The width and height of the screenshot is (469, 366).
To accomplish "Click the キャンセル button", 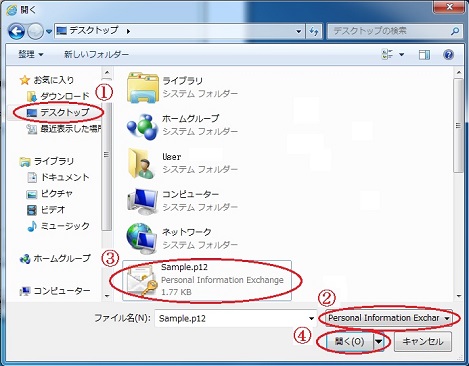I will click(x=423, y=341).
